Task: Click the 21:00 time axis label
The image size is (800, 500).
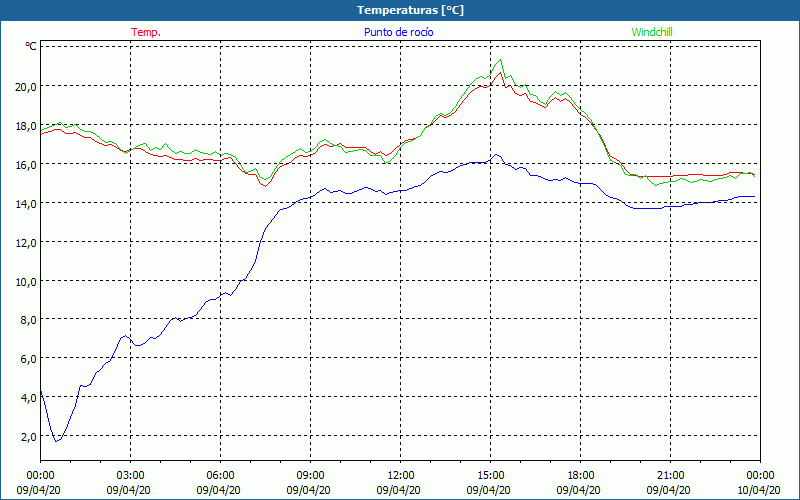Action: 671,476
